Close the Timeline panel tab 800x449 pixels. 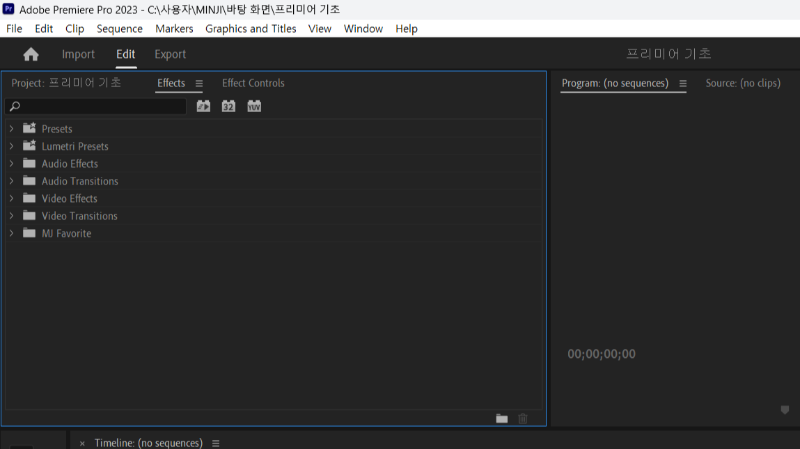[82, 443]
